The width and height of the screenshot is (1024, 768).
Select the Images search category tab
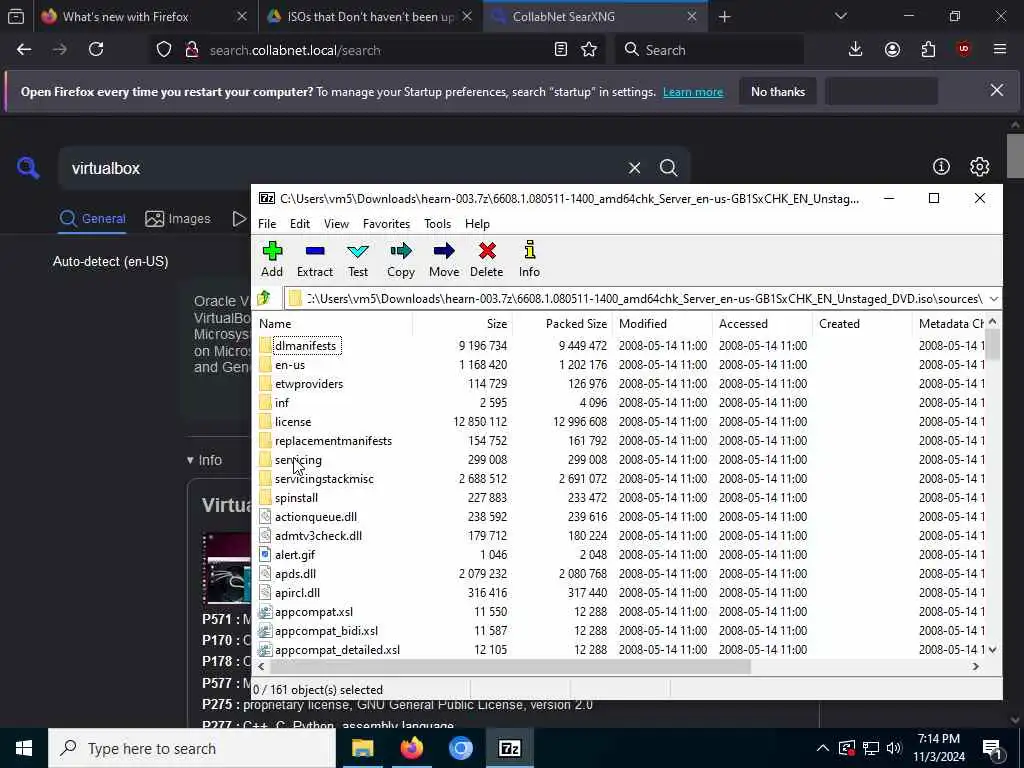(x=178, y=219)
